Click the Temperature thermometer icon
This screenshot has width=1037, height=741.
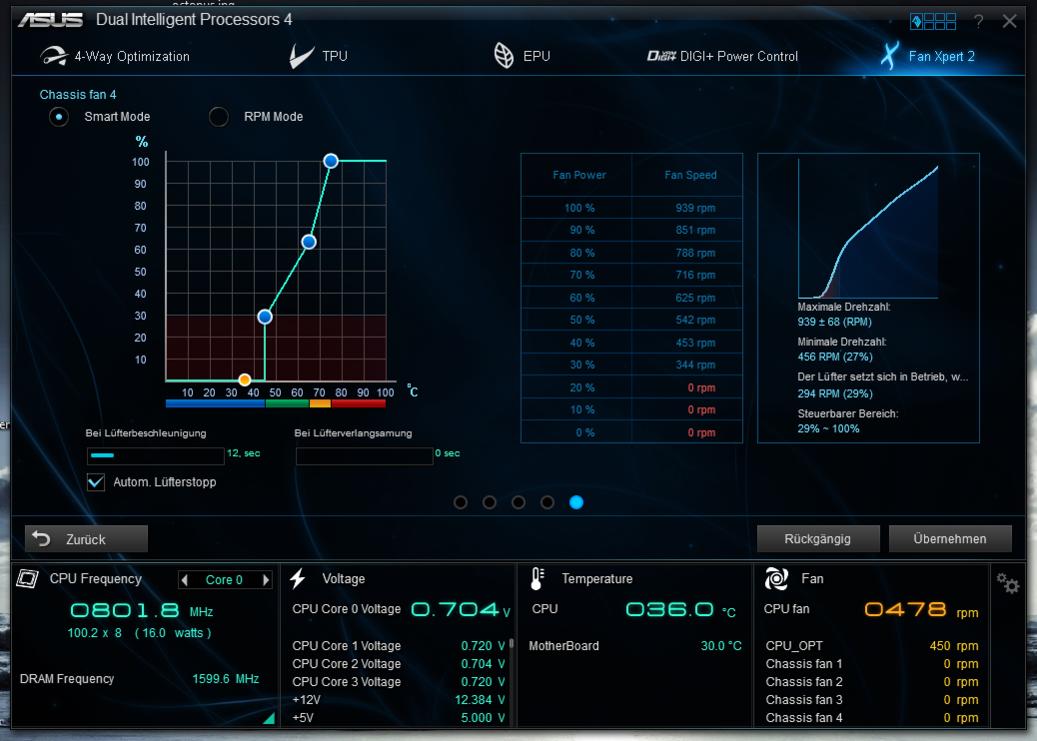[x=537, y=579]
